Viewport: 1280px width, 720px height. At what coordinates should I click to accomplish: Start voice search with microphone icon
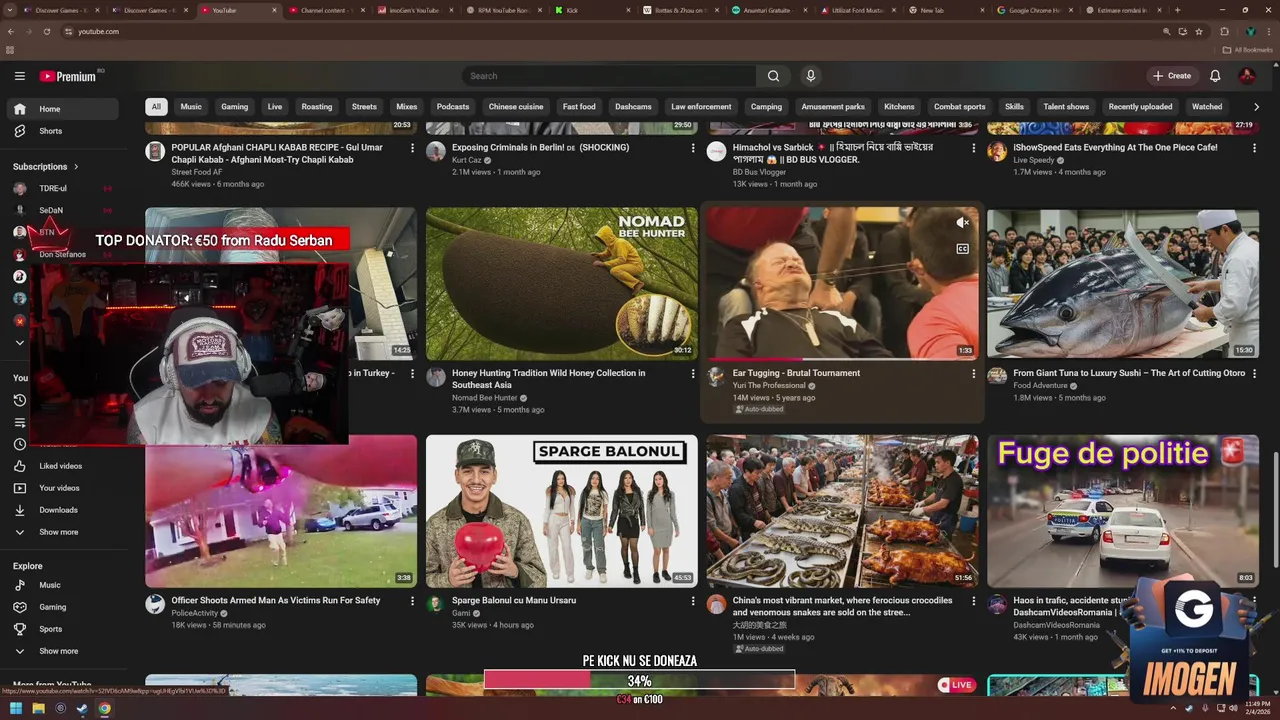coord(811,76)
